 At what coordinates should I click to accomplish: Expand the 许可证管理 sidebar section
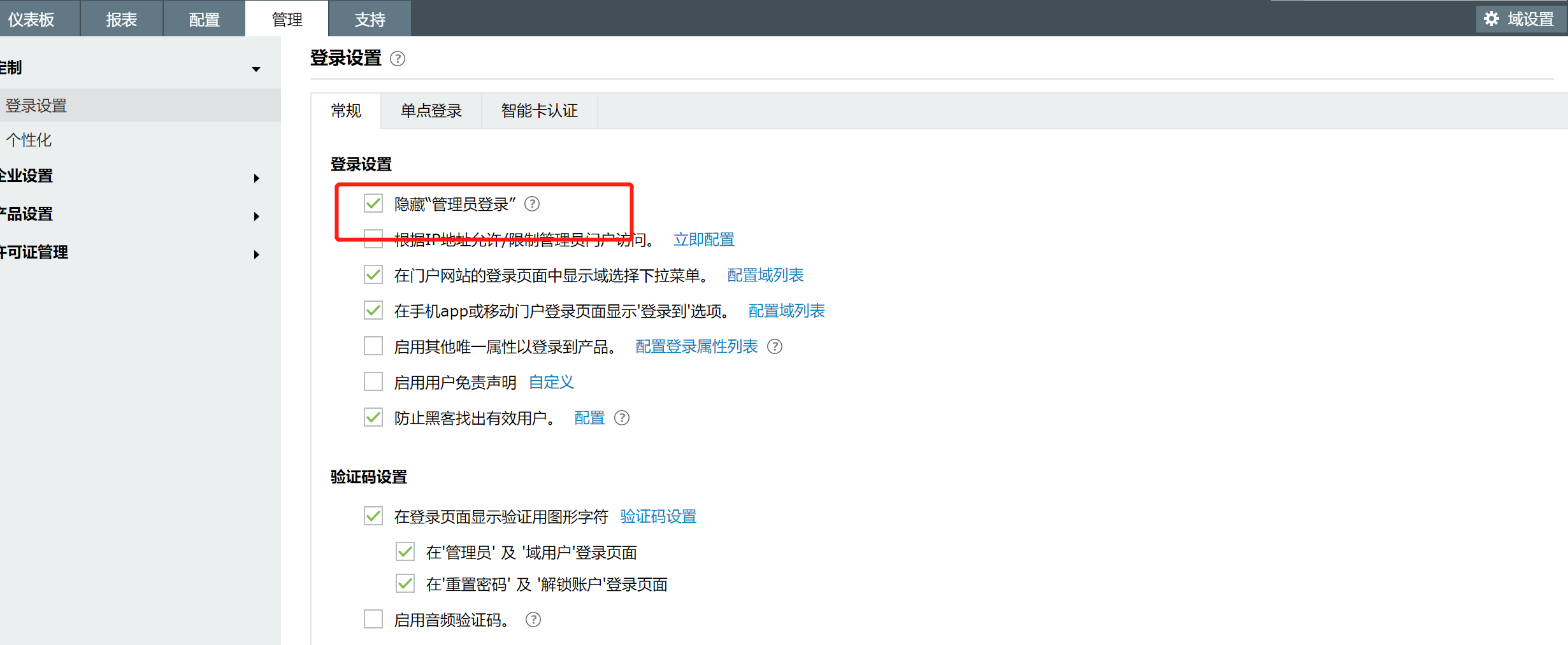(x=256, y=255)
